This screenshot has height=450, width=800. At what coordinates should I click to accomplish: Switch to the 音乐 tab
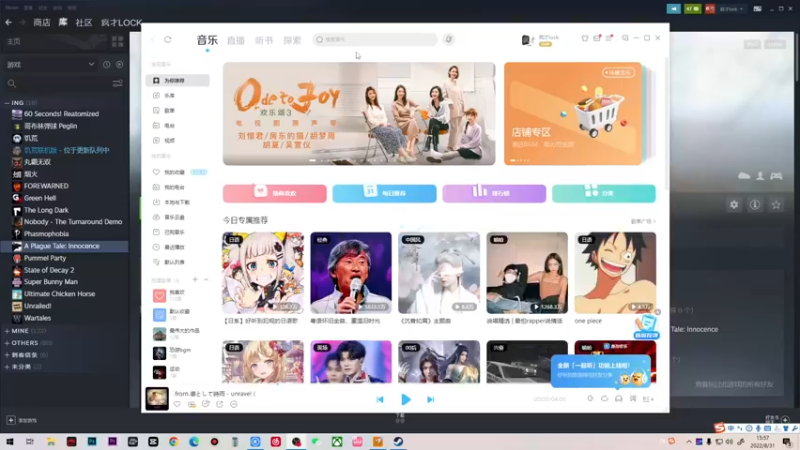(x=207, y=40)
